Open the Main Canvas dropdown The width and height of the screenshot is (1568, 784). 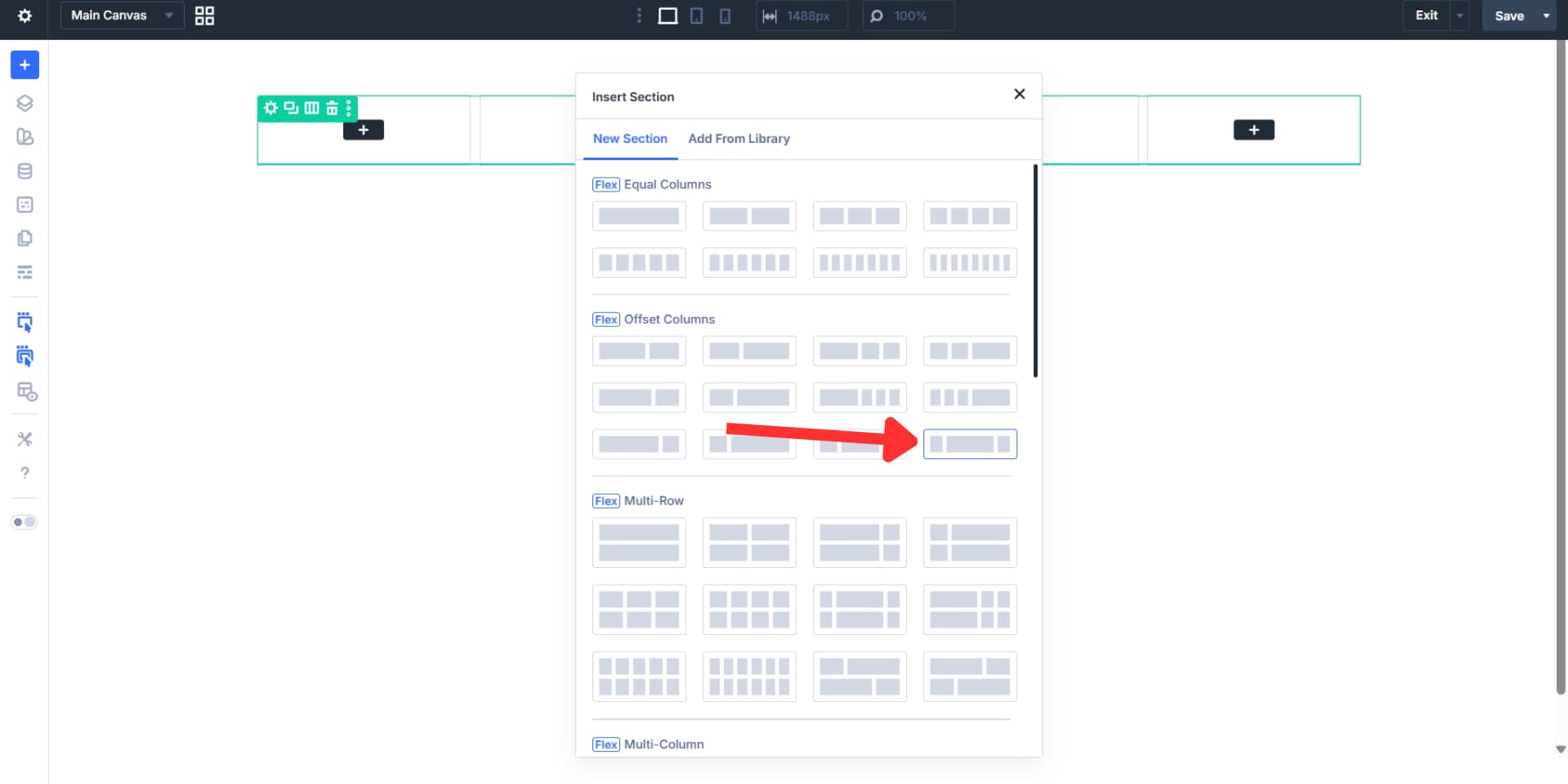coord(121,15)
